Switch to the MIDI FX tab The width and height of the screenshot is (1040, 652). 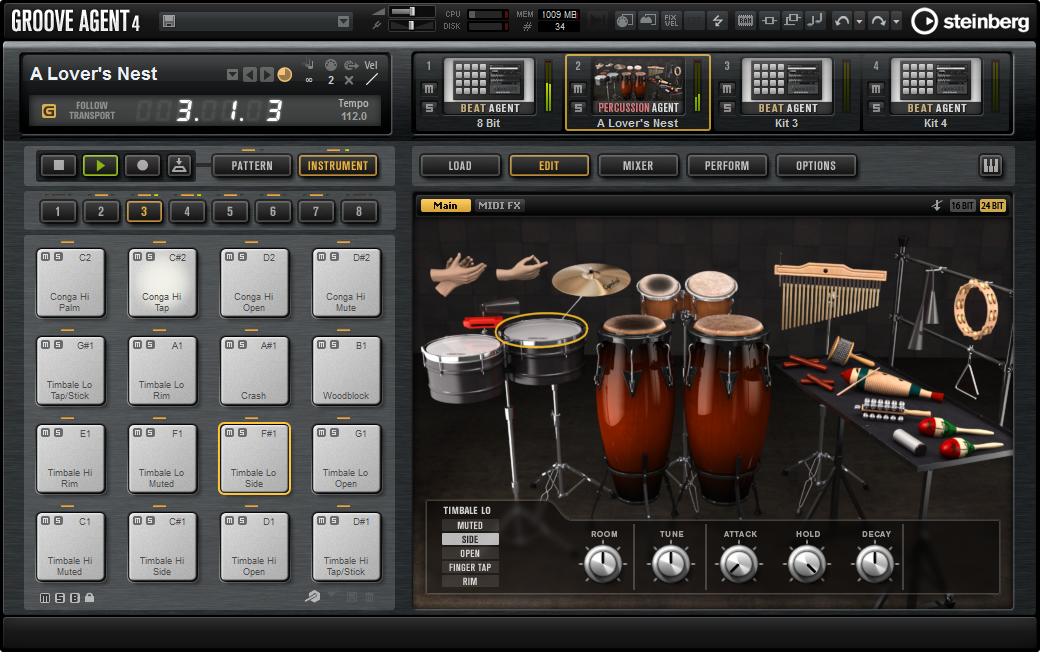pos(499,206)
